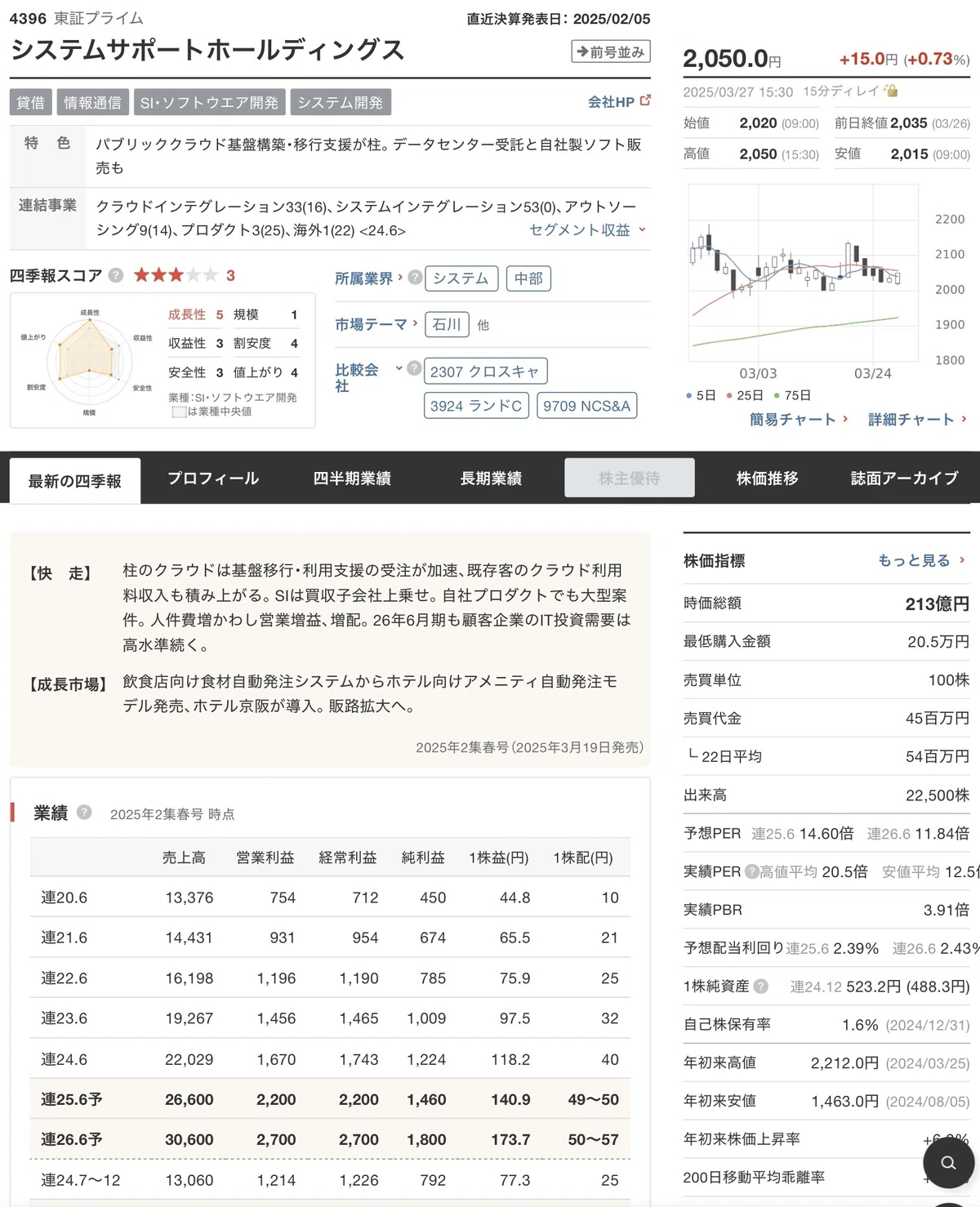Click the help icon beside 比較会社
The width and height of the screenshot is (980, 1207).
point(414,368)
